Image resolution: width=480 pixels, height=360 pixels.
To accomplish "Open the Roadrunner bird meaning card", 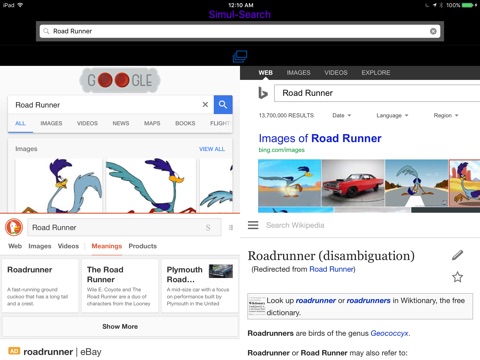I will point(40,286).
